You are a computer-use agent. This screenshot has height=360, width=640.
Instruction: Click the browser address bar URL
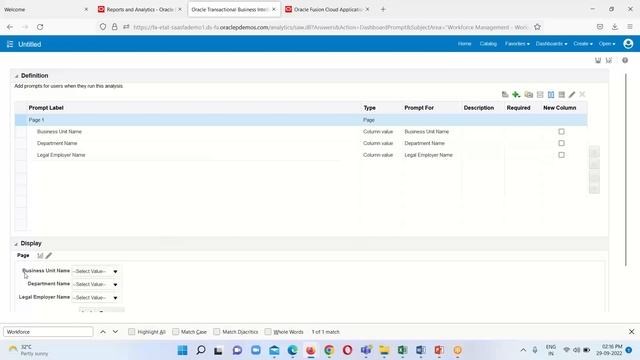[x=331, y=27]
